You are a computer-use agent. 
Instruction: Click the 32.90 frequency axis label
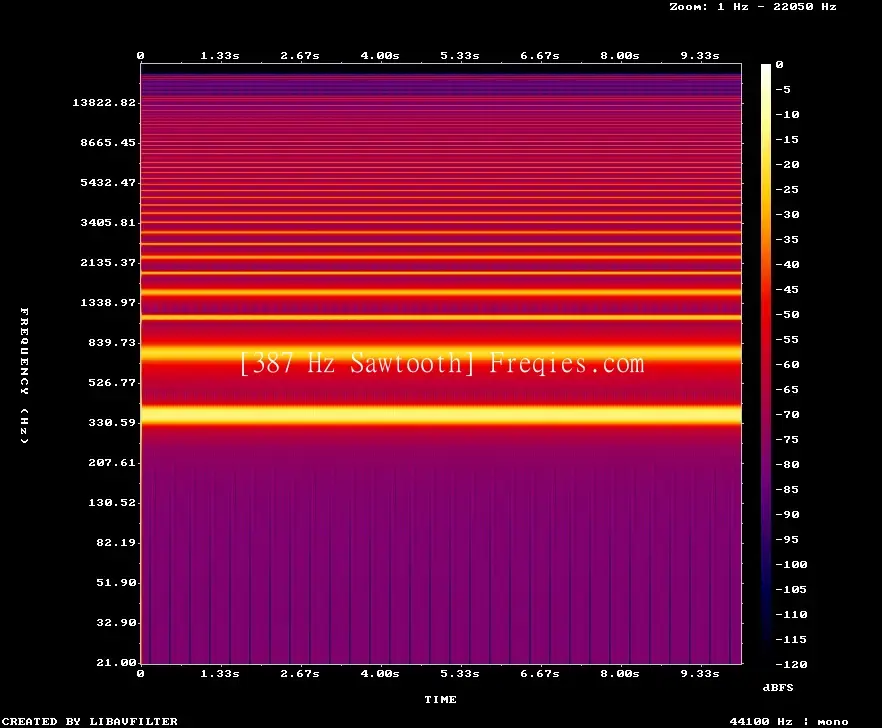[116, 622]
